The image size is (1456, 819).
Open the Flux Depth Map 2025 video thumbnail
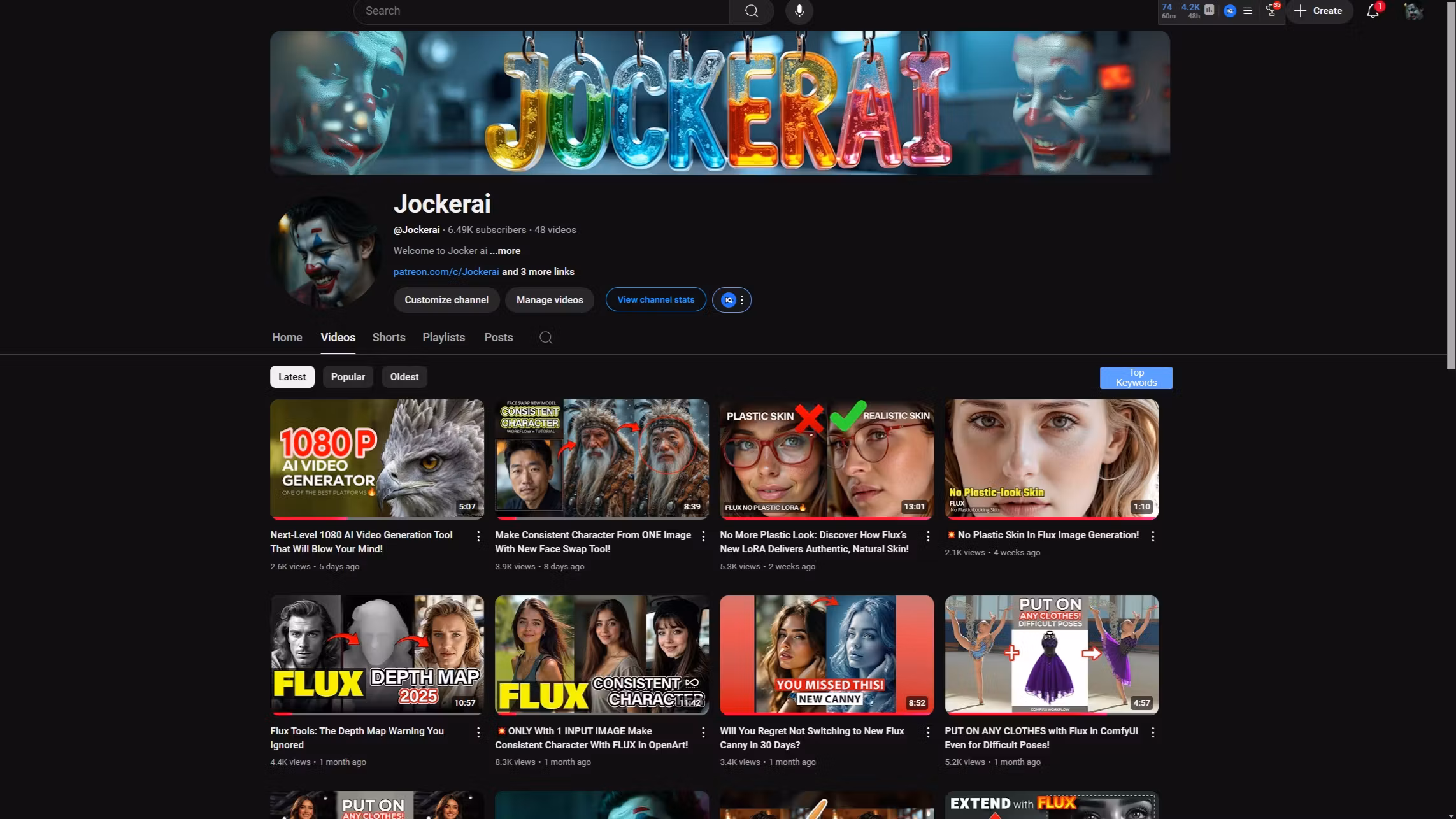[x=377, y=655]
